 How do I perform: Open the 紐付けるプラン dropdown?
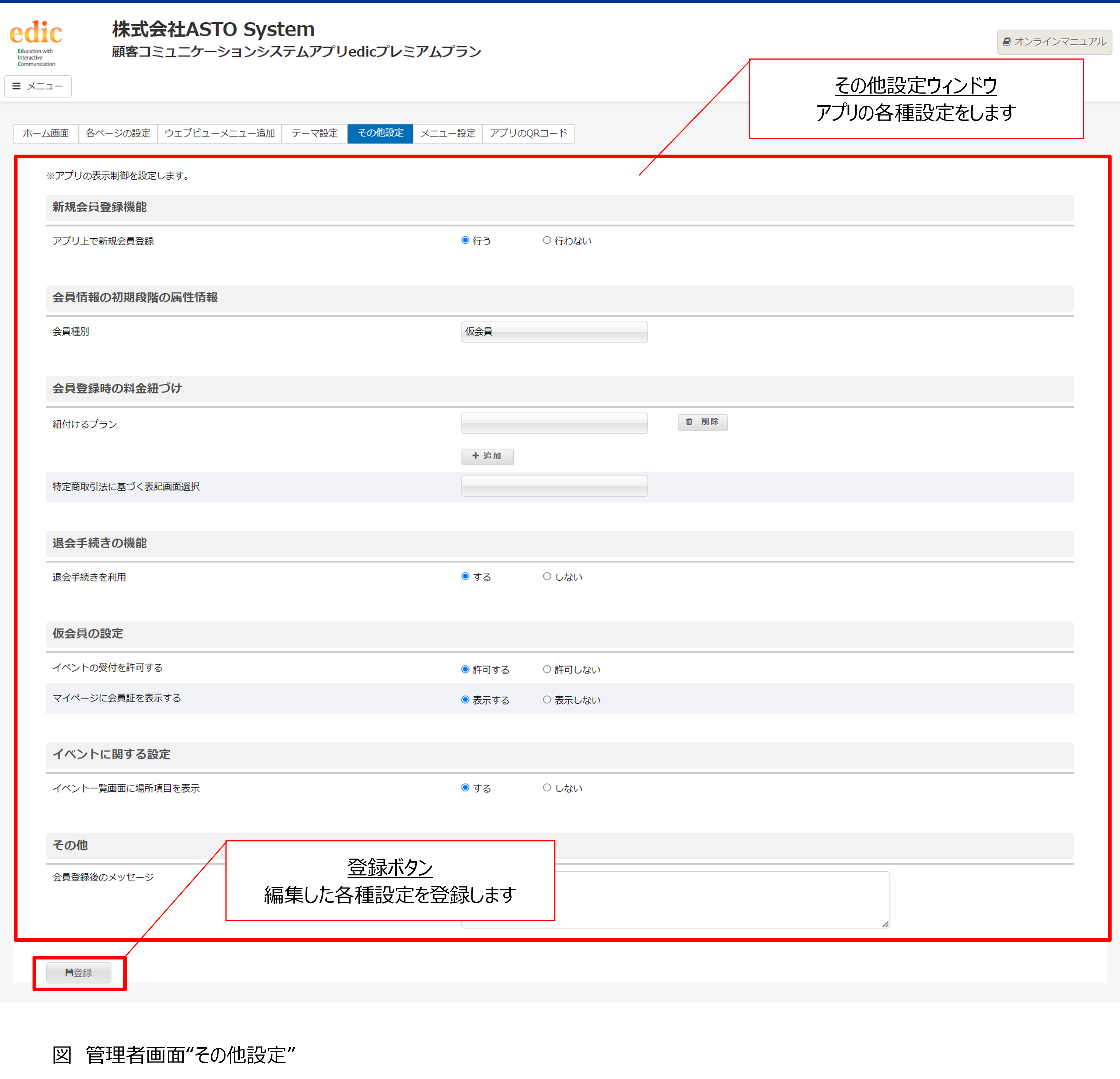coord(554,423)
